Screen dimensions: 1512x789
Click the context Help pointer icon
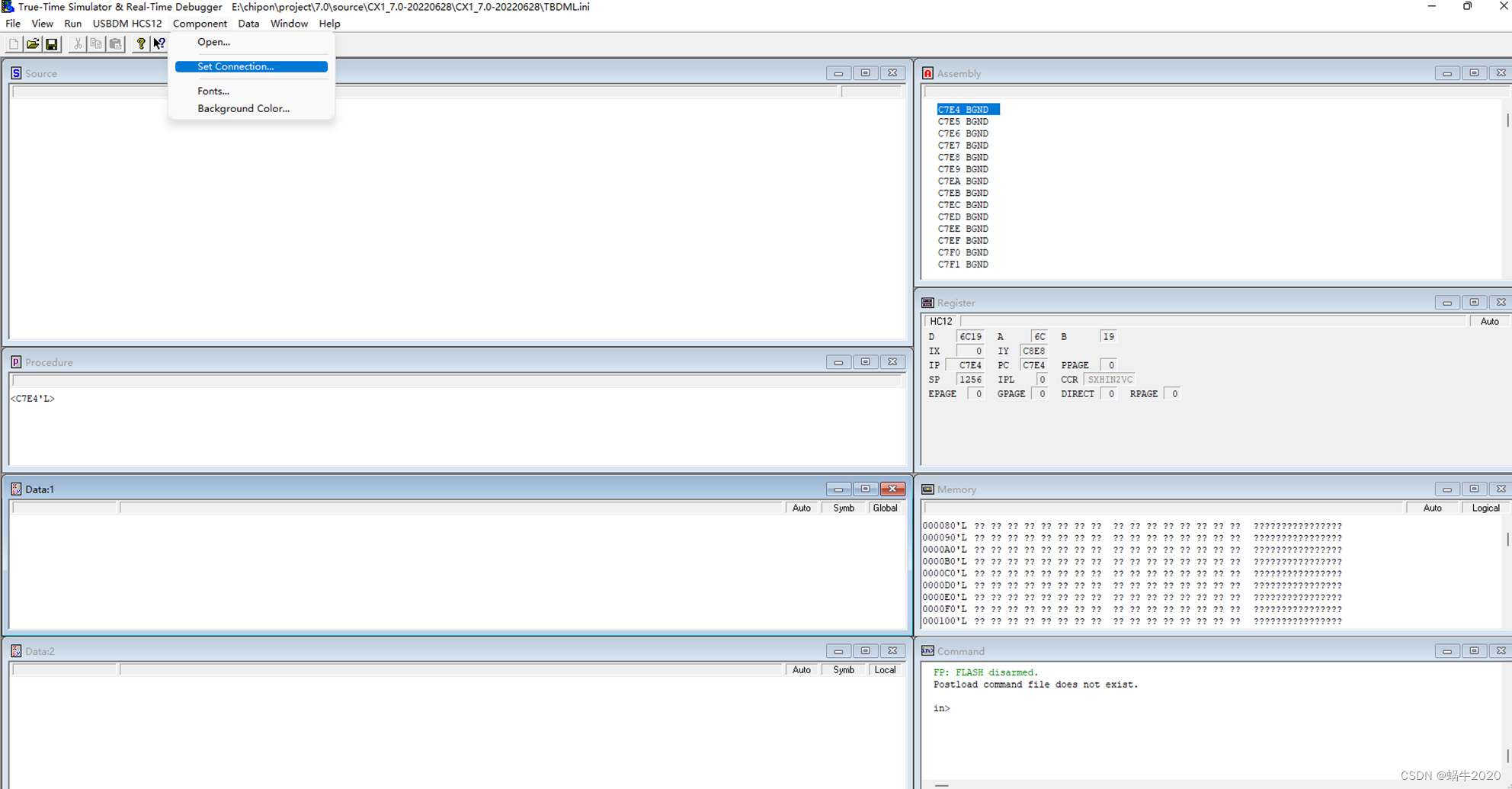pos(159,44)
